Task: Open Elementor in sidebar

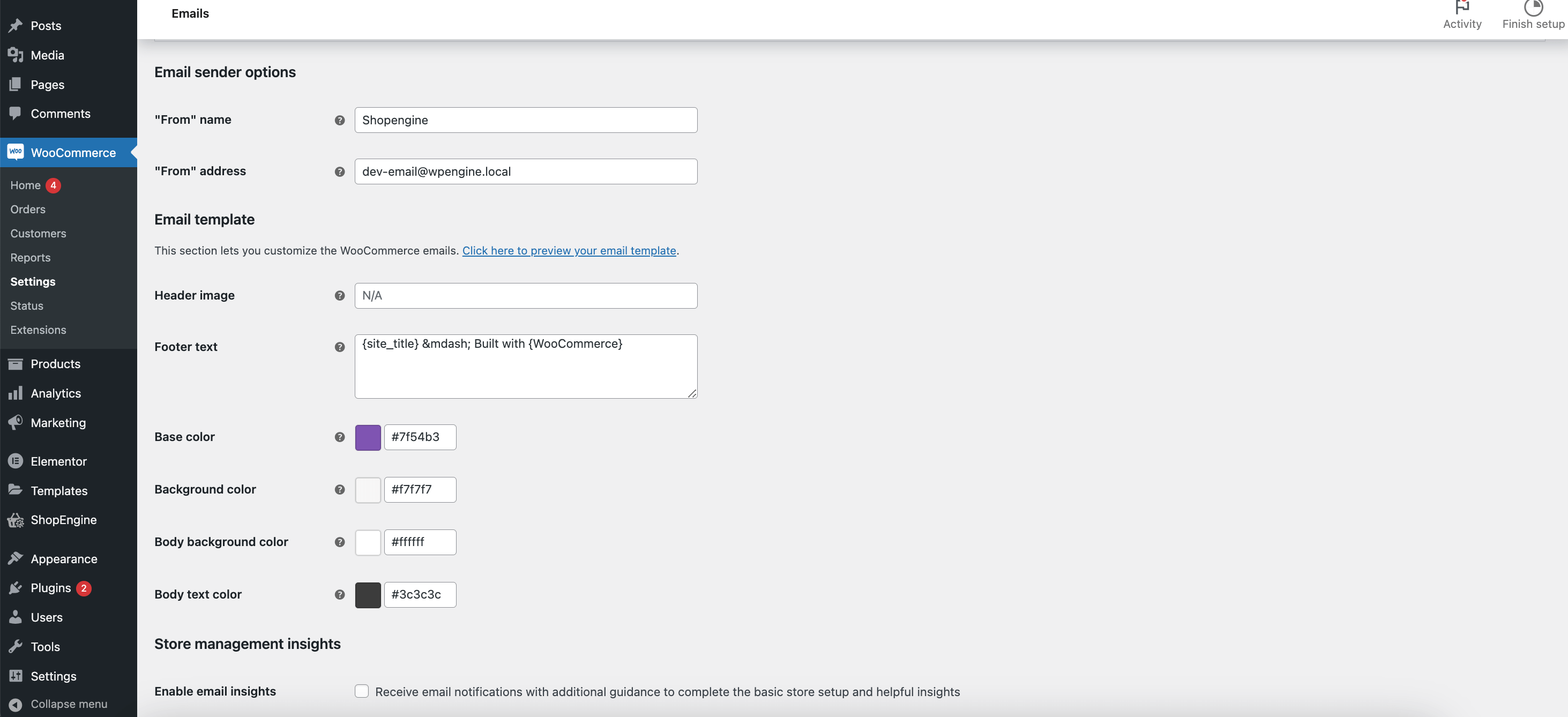Action: (58, 461)
